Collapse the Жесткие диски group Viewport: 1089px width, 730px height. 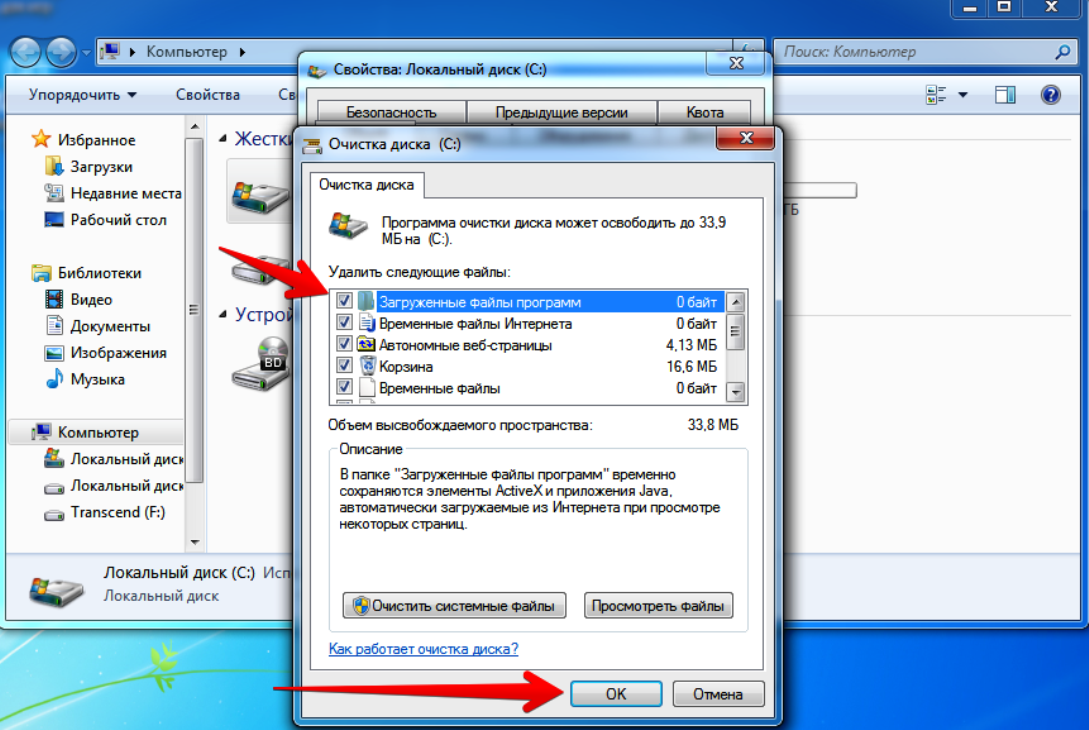pos(223,139)
